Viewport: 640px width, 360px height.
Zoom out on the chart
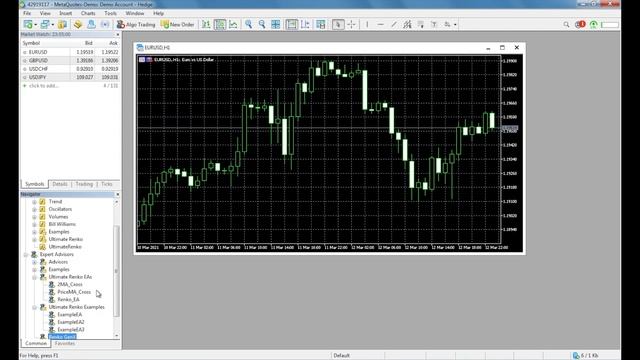click(262, 24)
